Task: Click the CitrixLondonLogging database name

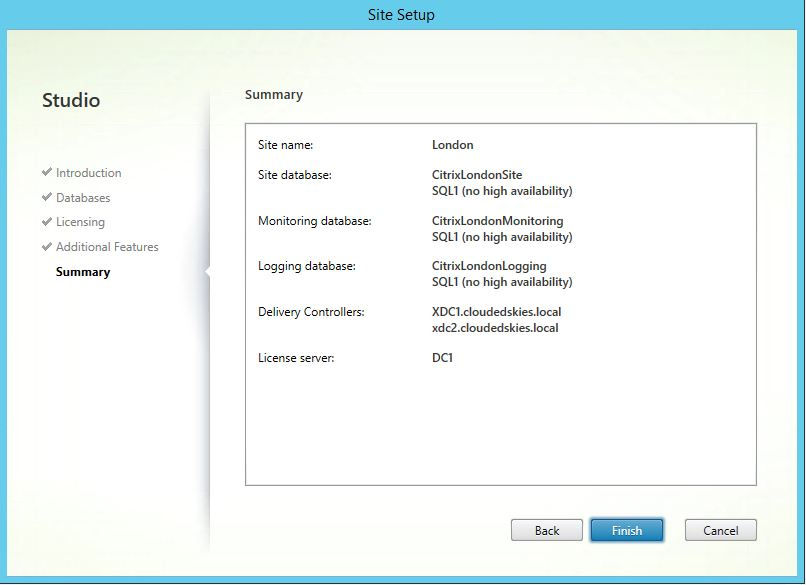Action: click(x=489, y=266)
